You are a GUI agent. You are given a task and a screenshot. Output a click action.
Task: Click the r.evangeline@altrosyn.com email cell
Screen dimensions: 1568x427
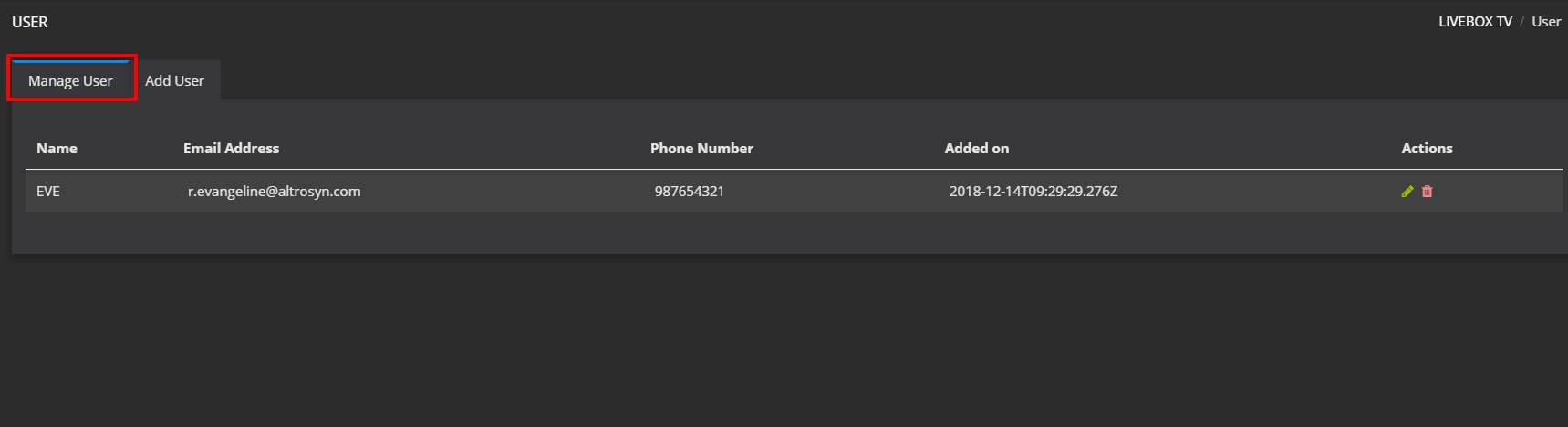click(x=274, y=192)
